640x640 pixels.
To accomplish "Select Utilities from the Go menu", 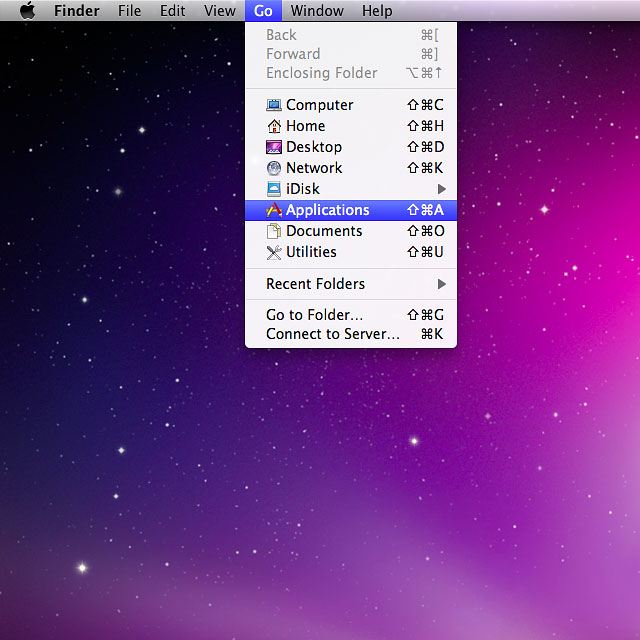I will pos(351,252).
